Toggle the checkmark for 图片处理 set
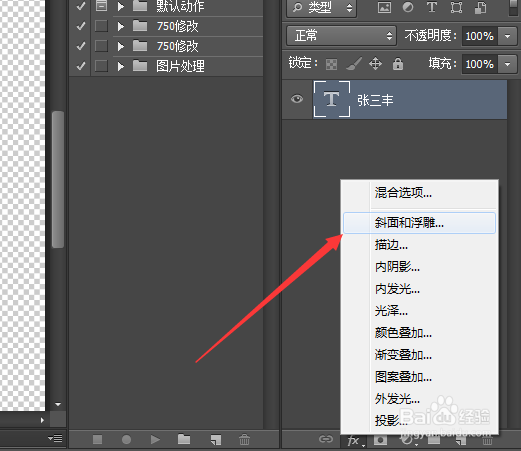This screenshot has height=451, width=521. pos(81,66)
